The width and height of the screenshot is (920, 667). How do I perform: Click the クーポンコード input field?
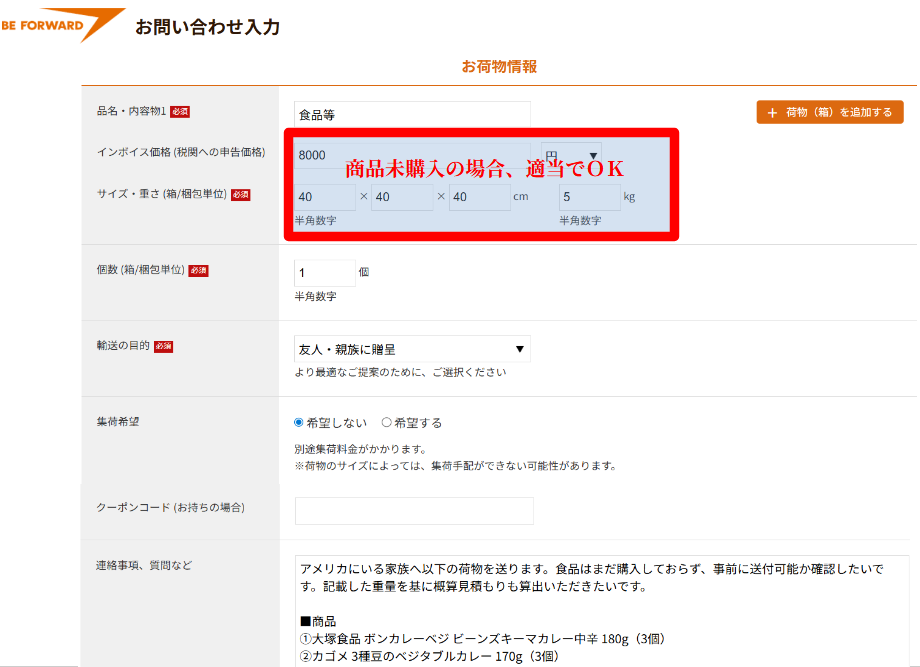coord(412,511)
